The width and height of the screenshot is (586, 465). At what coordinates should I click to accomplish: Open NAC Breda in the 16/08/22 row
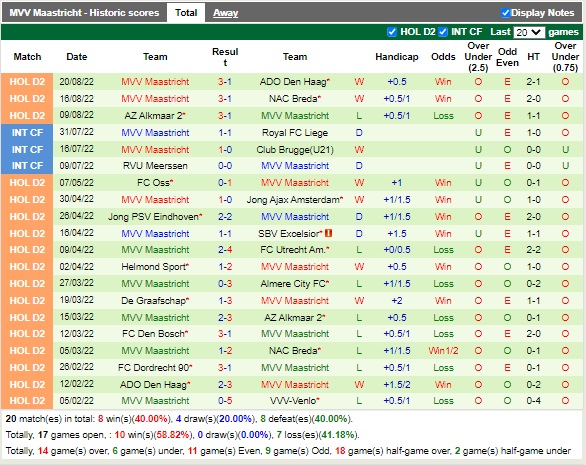293,99
